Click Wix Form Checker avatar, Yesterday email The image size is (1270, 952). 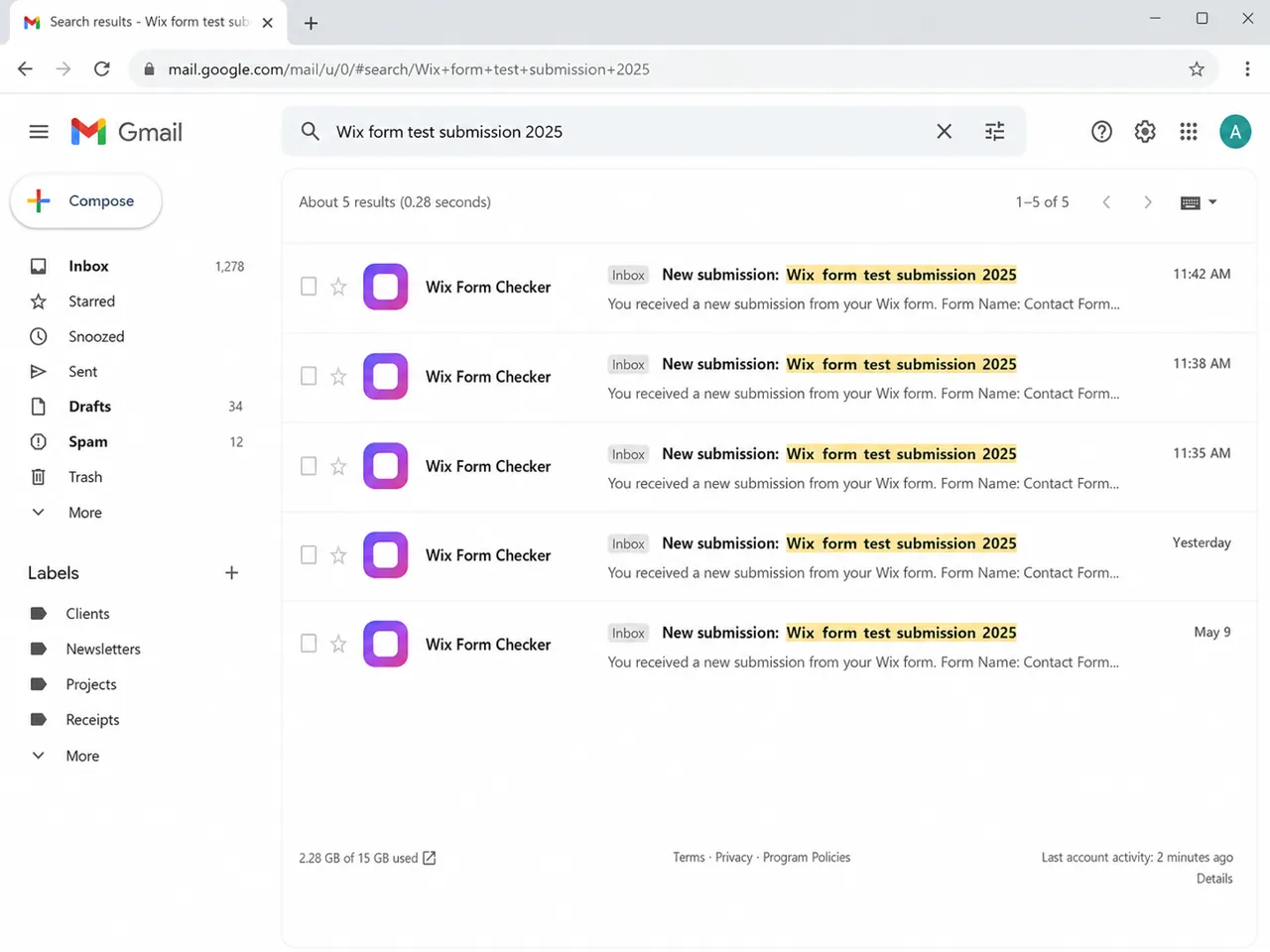(386, 555)
